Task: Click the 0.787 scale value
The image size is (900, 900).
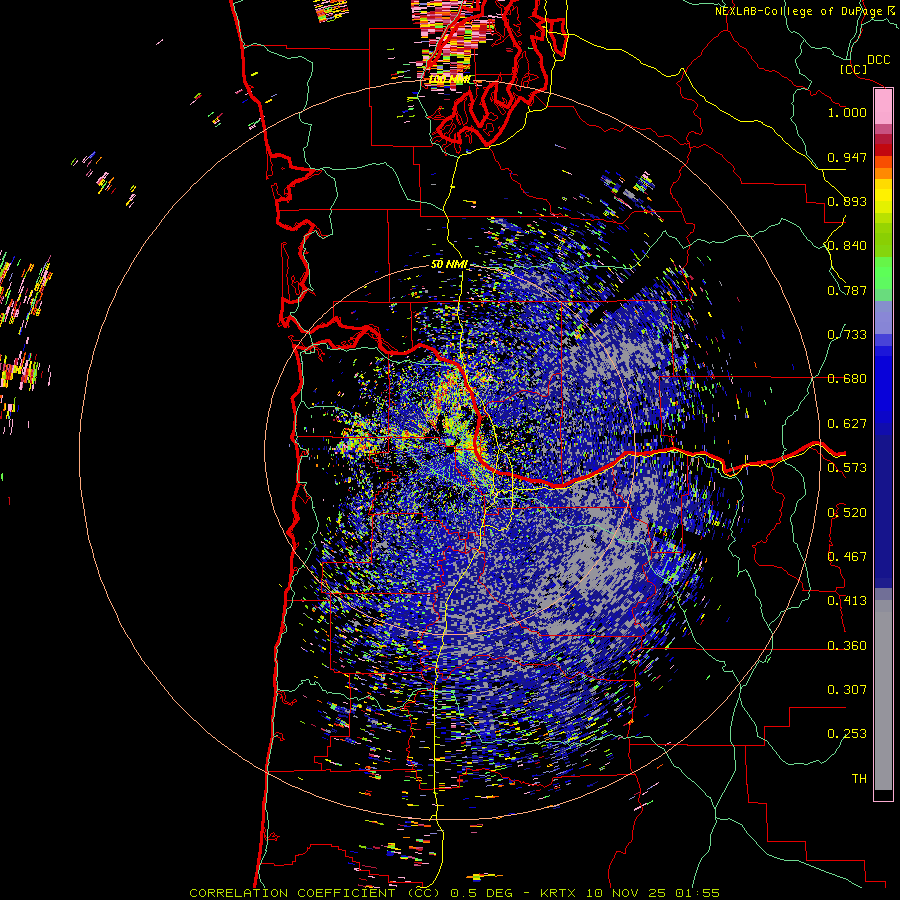Action: 847,290
